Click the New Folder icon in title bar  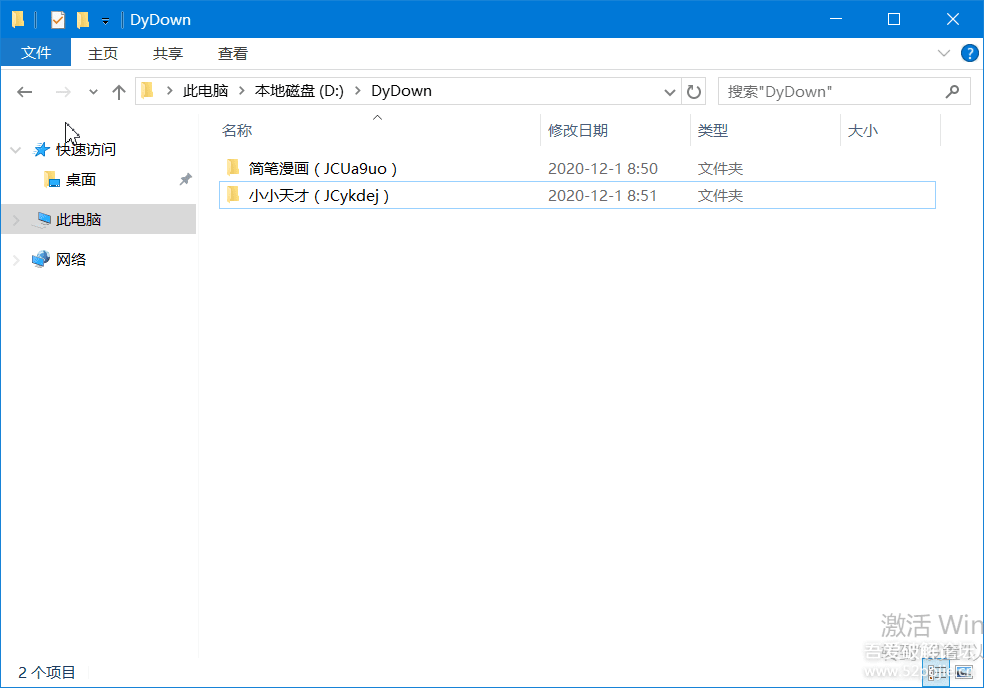[83, 19]
